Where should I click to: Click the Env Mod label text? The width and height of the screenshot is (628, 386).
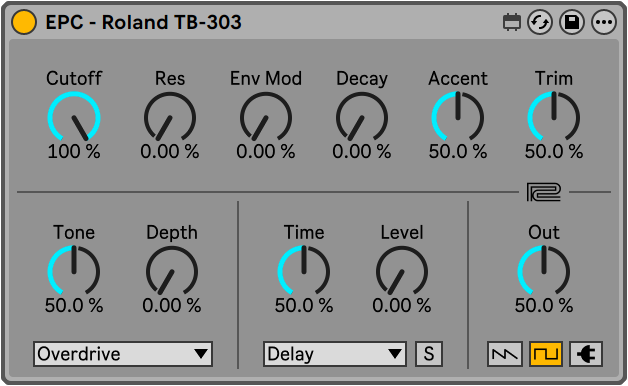(266, 78)
